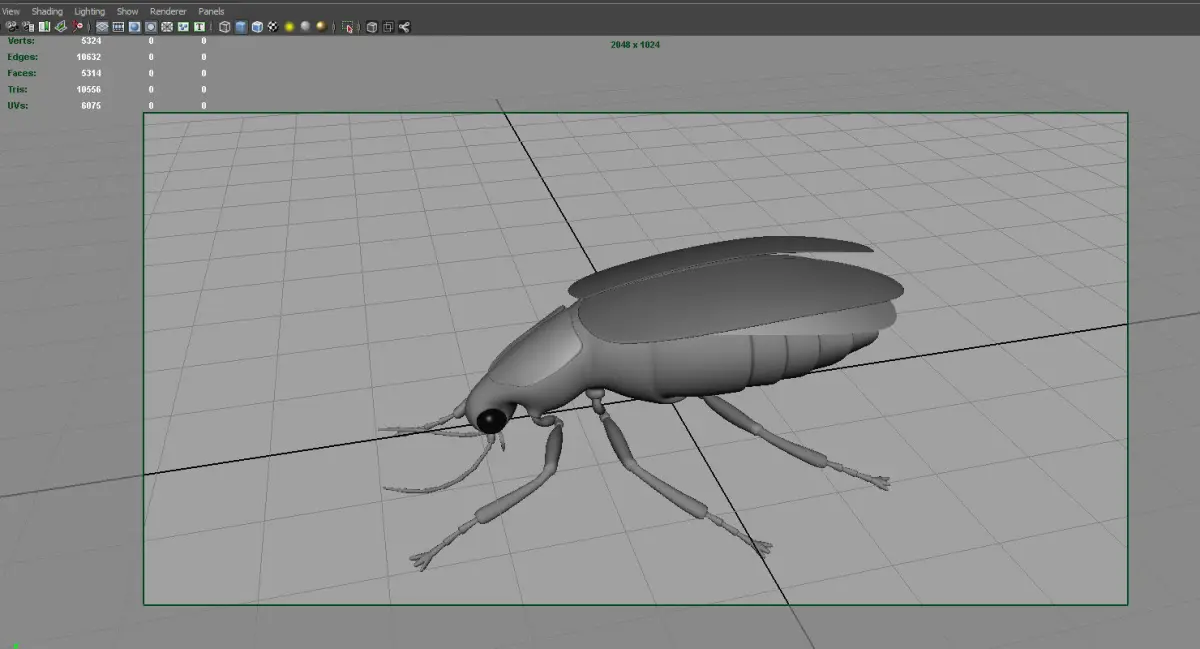Click the camera Bookmarks icon
This screenshot has width=1200, height=649.
click(44, 27)
